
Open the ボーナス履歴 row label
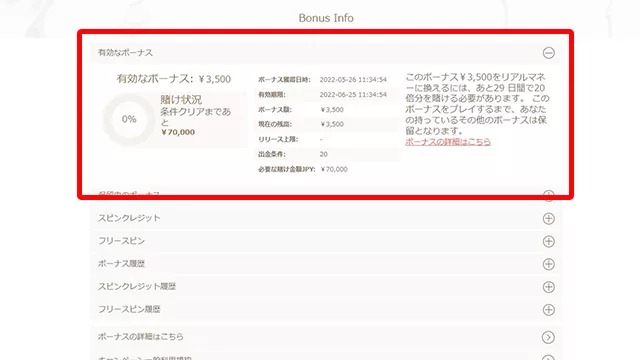121,264
